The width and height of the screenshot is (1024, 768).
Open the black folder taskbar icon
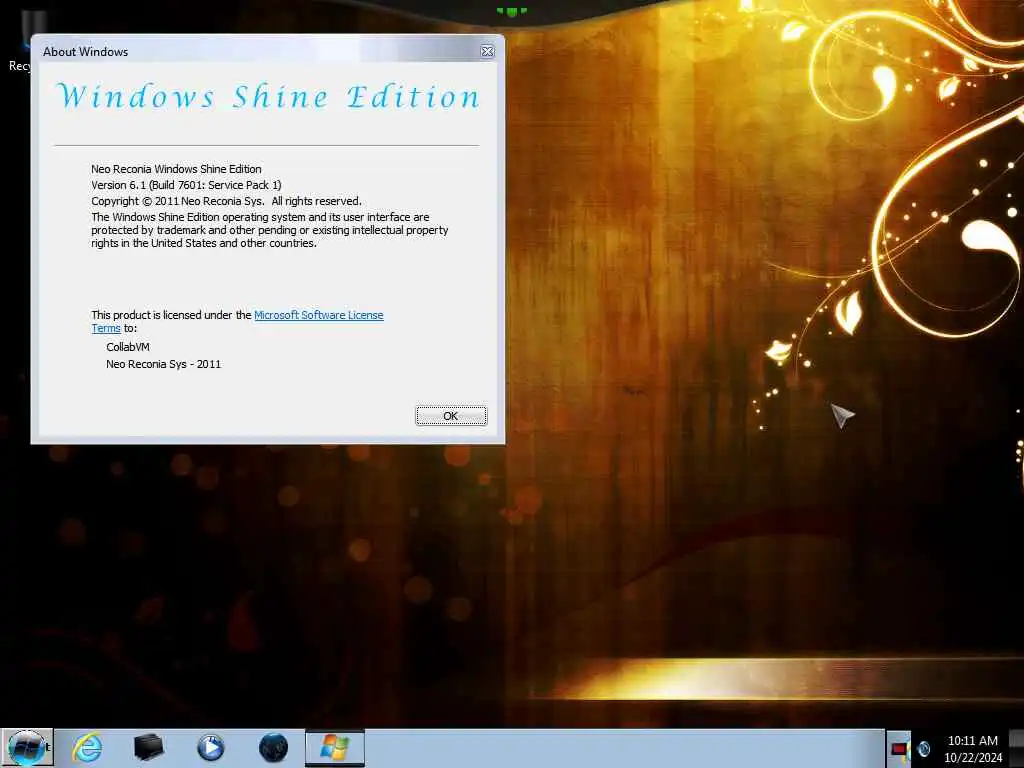pyautogui.click(x=148, y=748)
